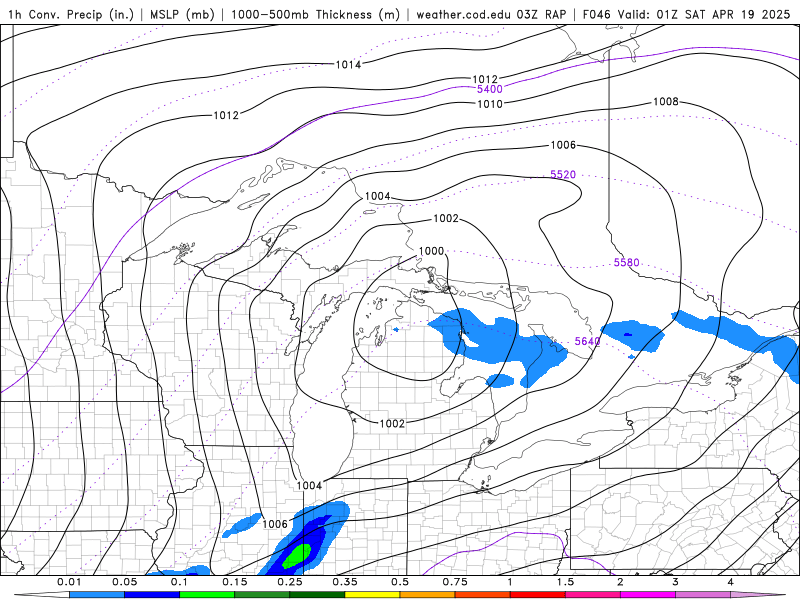Click the 0.01 legend value
Screen dimensions: 800x600
point(69,582)
